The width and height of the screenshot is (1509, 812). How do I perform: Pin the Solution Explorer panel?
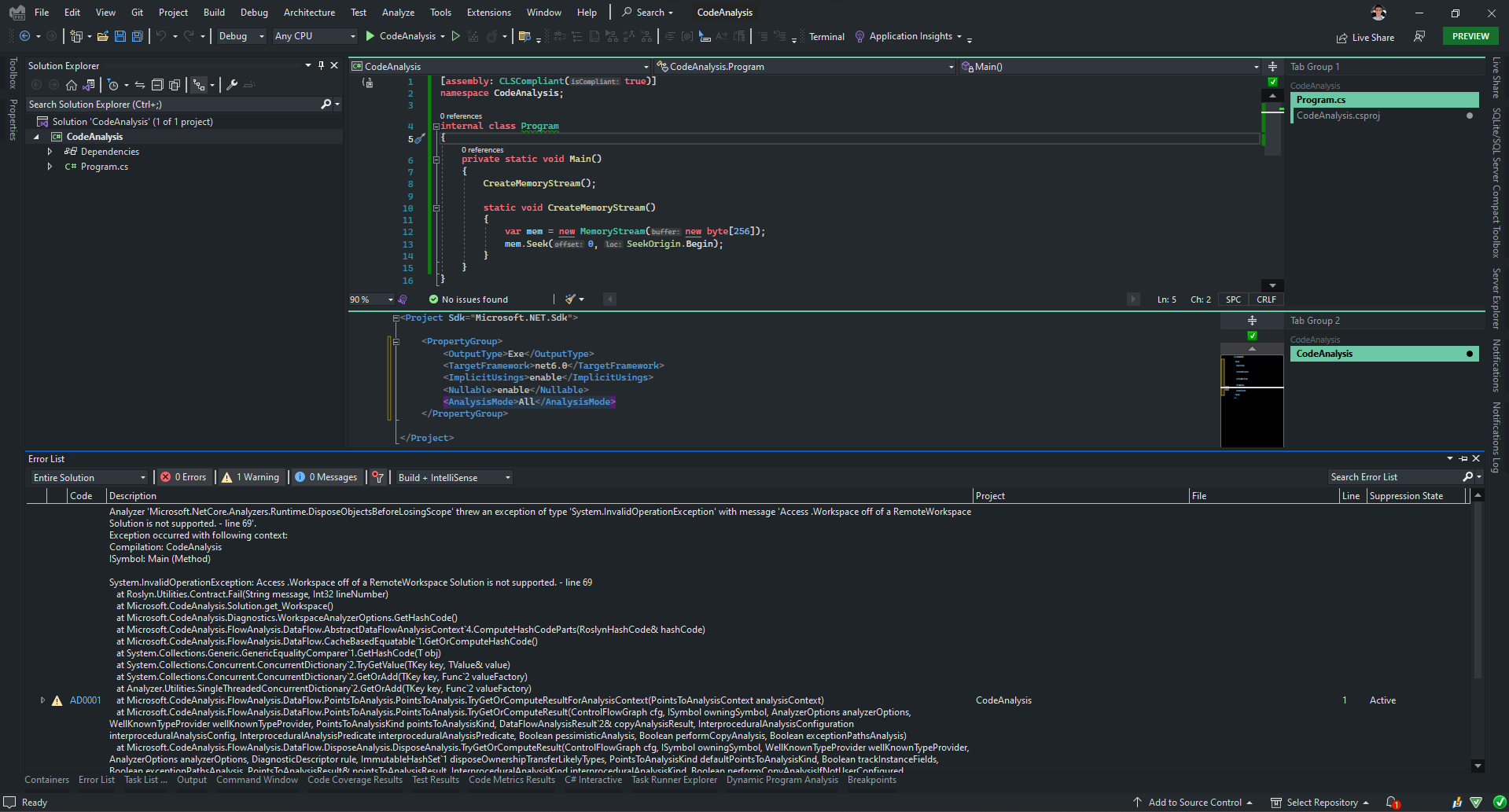pyautogui.click(x=322, y=65)
